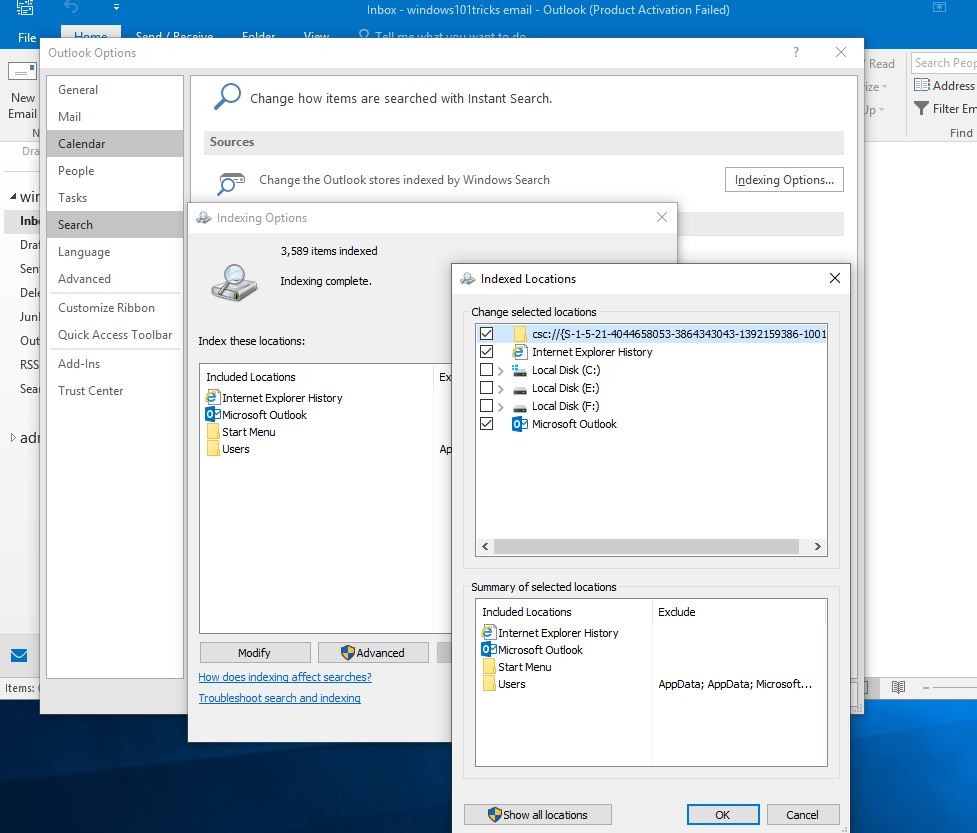Select Calendar in Outlook Options sidebar
Screen dimensions: 977x833
(x=115, y=143)
